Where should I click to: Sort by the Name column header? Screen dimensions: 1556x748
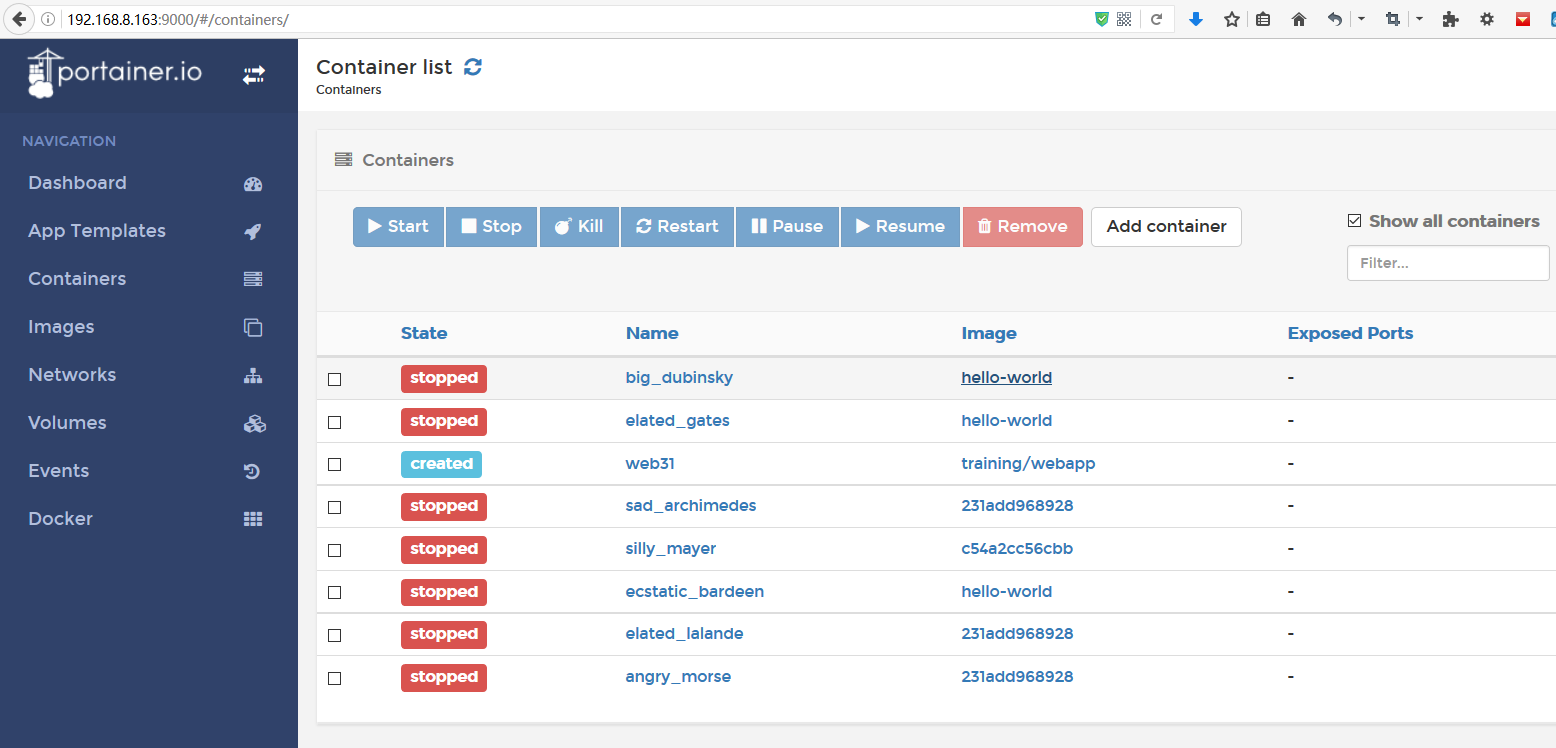click(652, 334)
